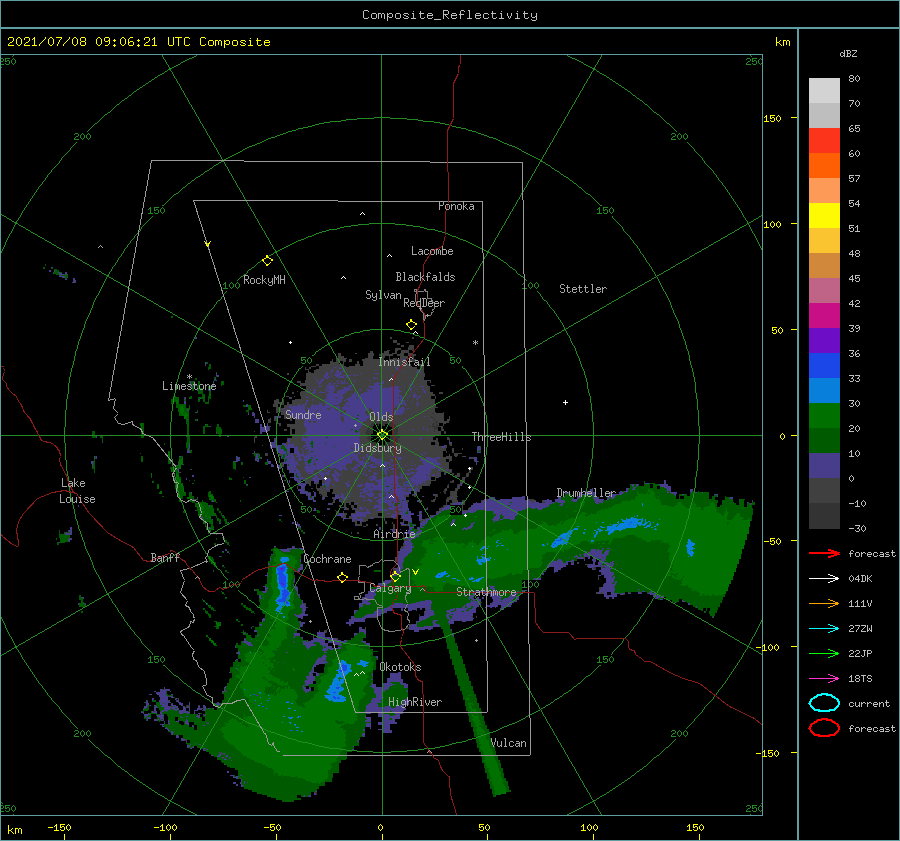Image resolution: width=900 pixels, height=841 pixels.
Task: Click the yellow diamond marker below RedDeer
Action: point(412,325)
